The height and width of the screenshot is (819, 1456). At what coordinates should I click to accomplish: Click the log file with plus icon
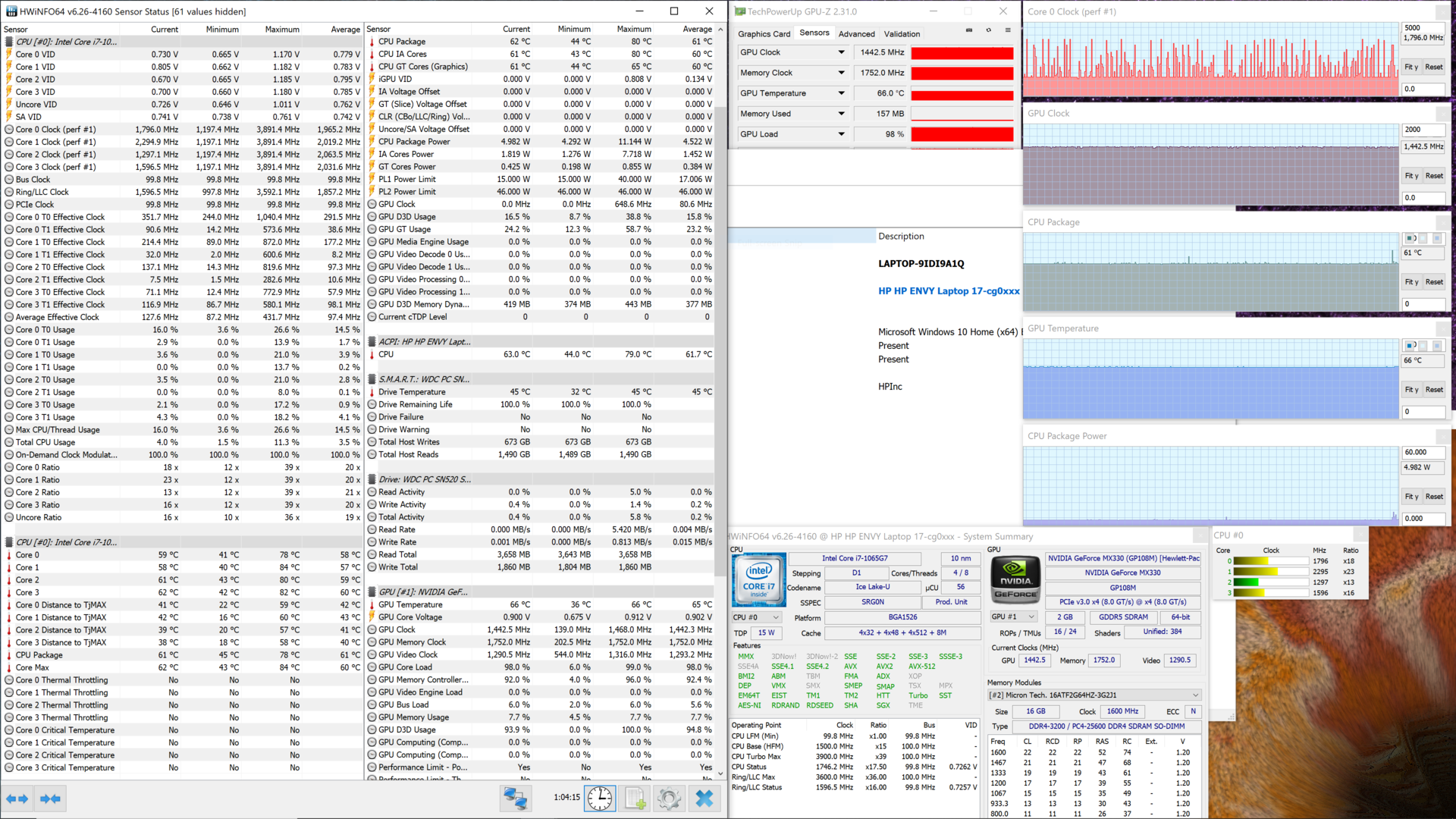click(x=635, y=798)
